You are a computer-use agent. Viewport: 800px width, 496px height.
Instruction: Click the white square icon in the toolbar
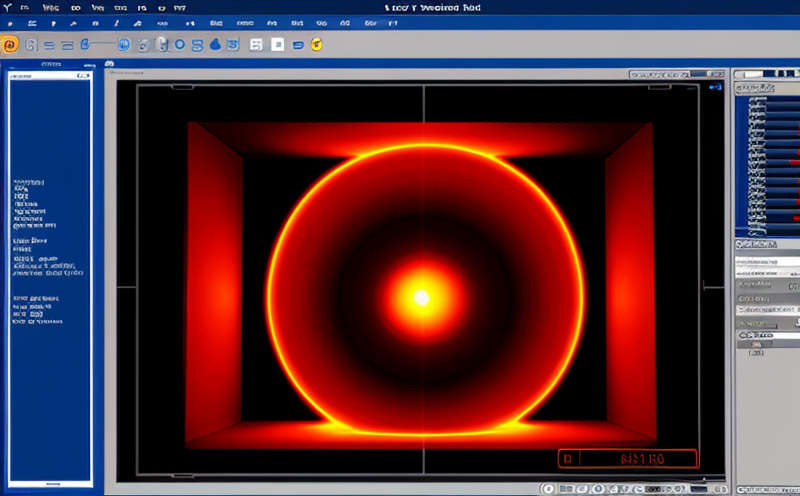[278, 44]
